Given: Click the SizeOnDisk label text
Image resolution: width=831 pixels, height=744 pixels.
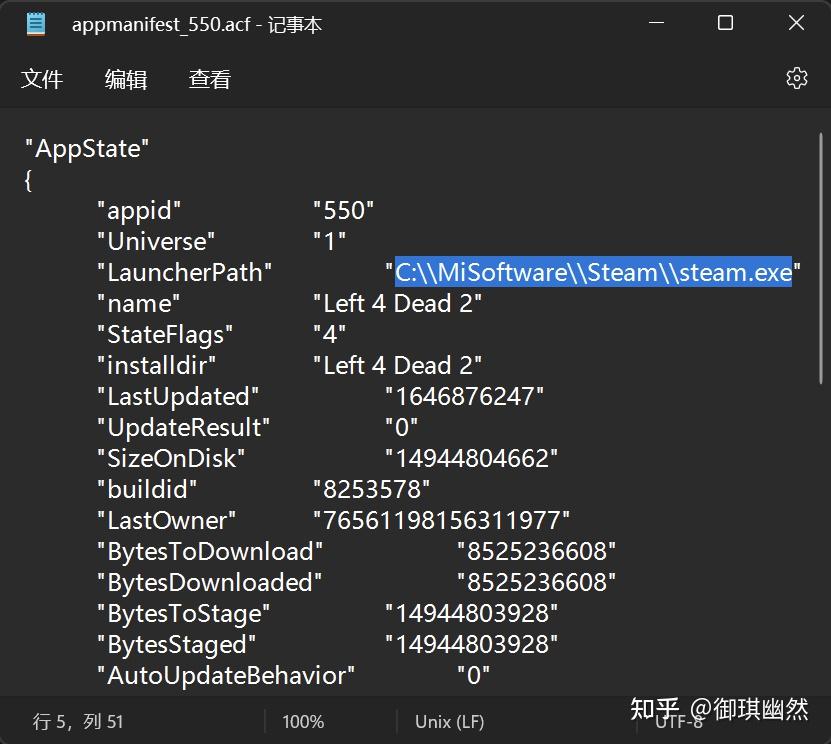Looking at the screenshot, I should (x=175, y=458).
